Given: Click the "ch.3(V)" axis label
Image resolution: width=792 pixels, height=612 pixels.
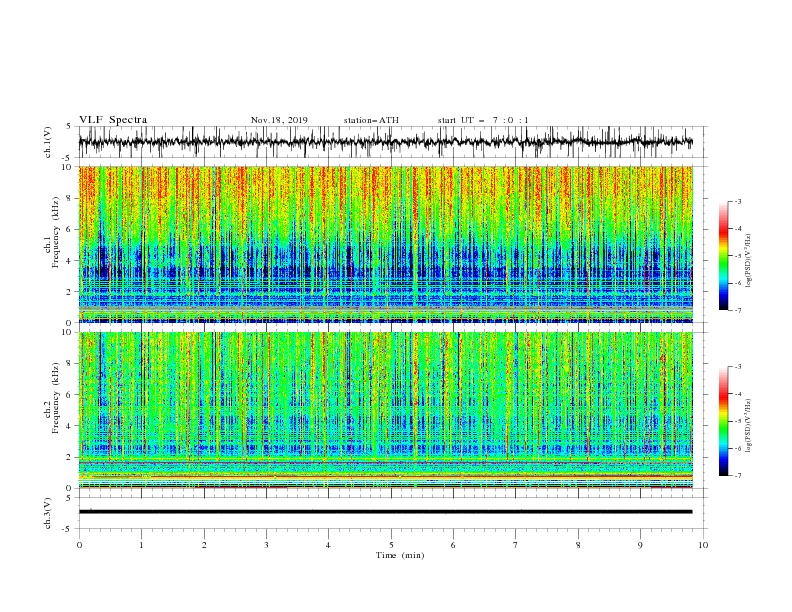Looking at the screenshot, I should pos(48,513).
